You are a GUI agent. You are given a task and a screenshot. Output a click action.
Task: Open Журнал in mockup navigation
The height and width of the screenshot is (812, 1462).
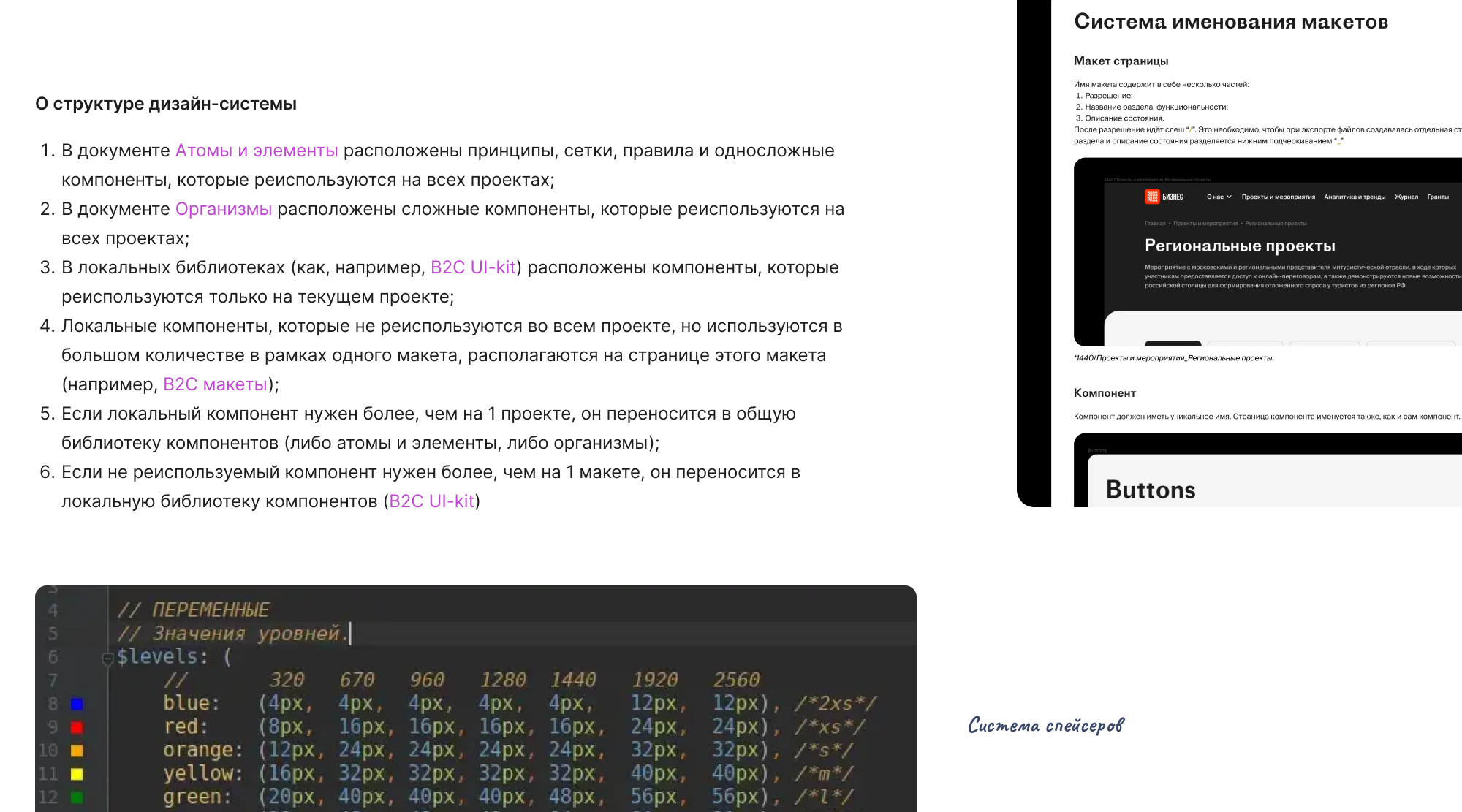(x=1406, y=197)
